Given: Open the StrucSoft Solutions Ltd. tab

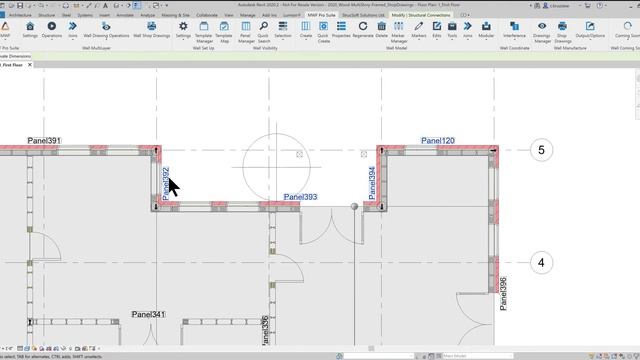Looking at the screenshot, I should click(363, 15).
